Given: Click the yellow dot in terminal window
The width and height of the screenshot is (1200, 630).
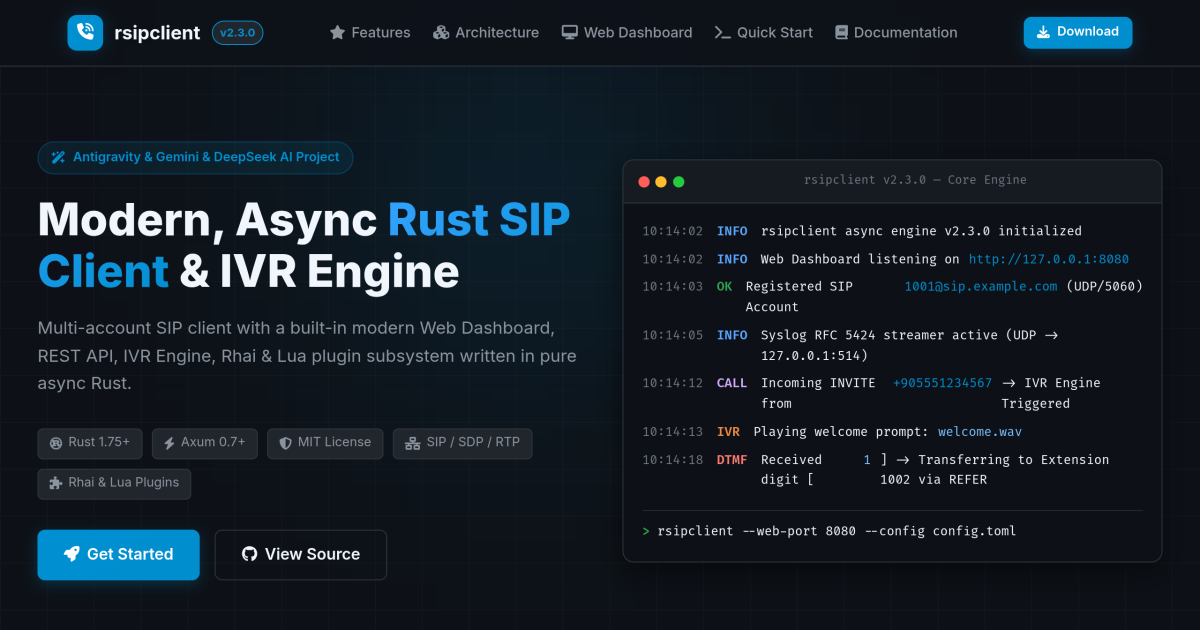Looking at the screenshot, I should (660, 181).
